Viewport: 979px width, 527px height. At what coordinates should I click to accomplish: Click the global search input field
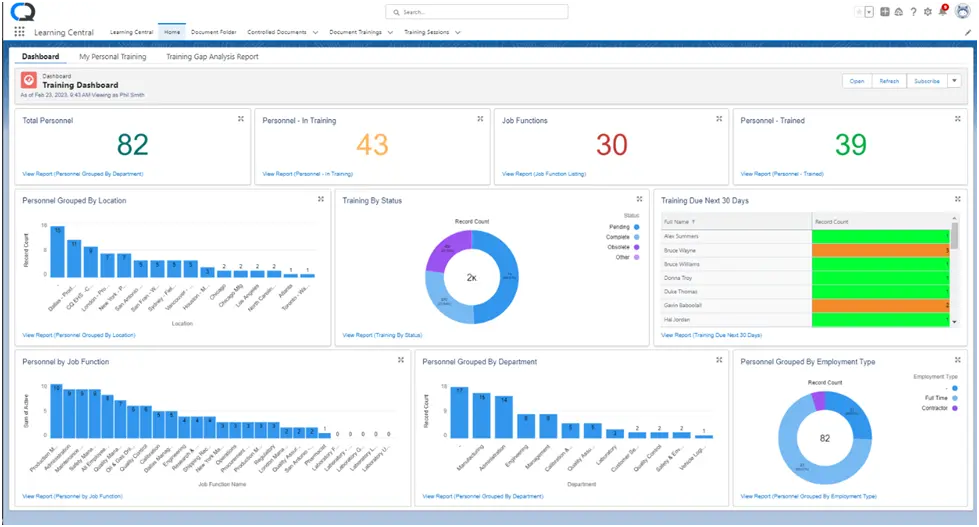pyautogui.click(x=477, y=12)
